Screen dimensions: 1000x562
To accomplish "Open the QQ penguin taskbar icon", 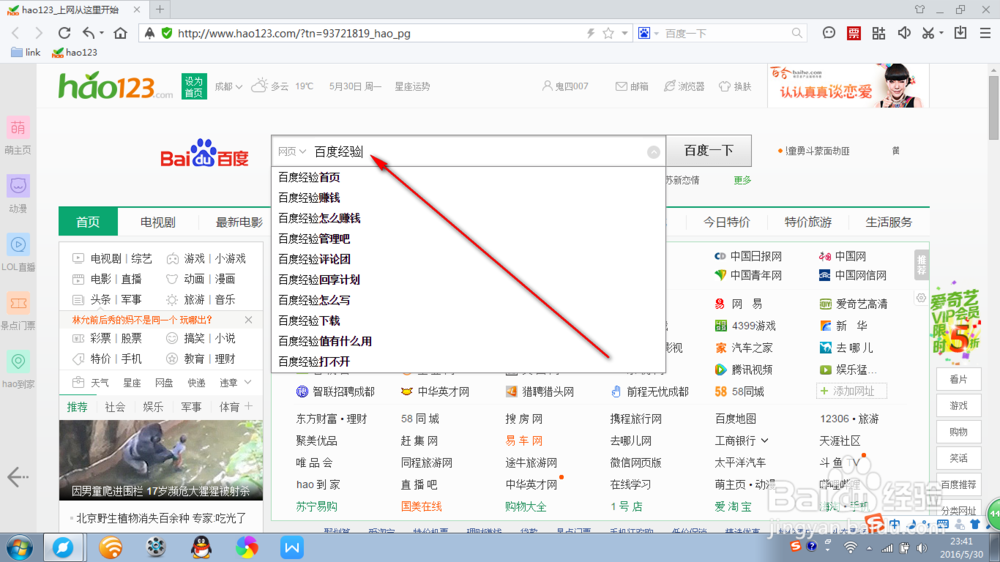I will coord(202,547).
